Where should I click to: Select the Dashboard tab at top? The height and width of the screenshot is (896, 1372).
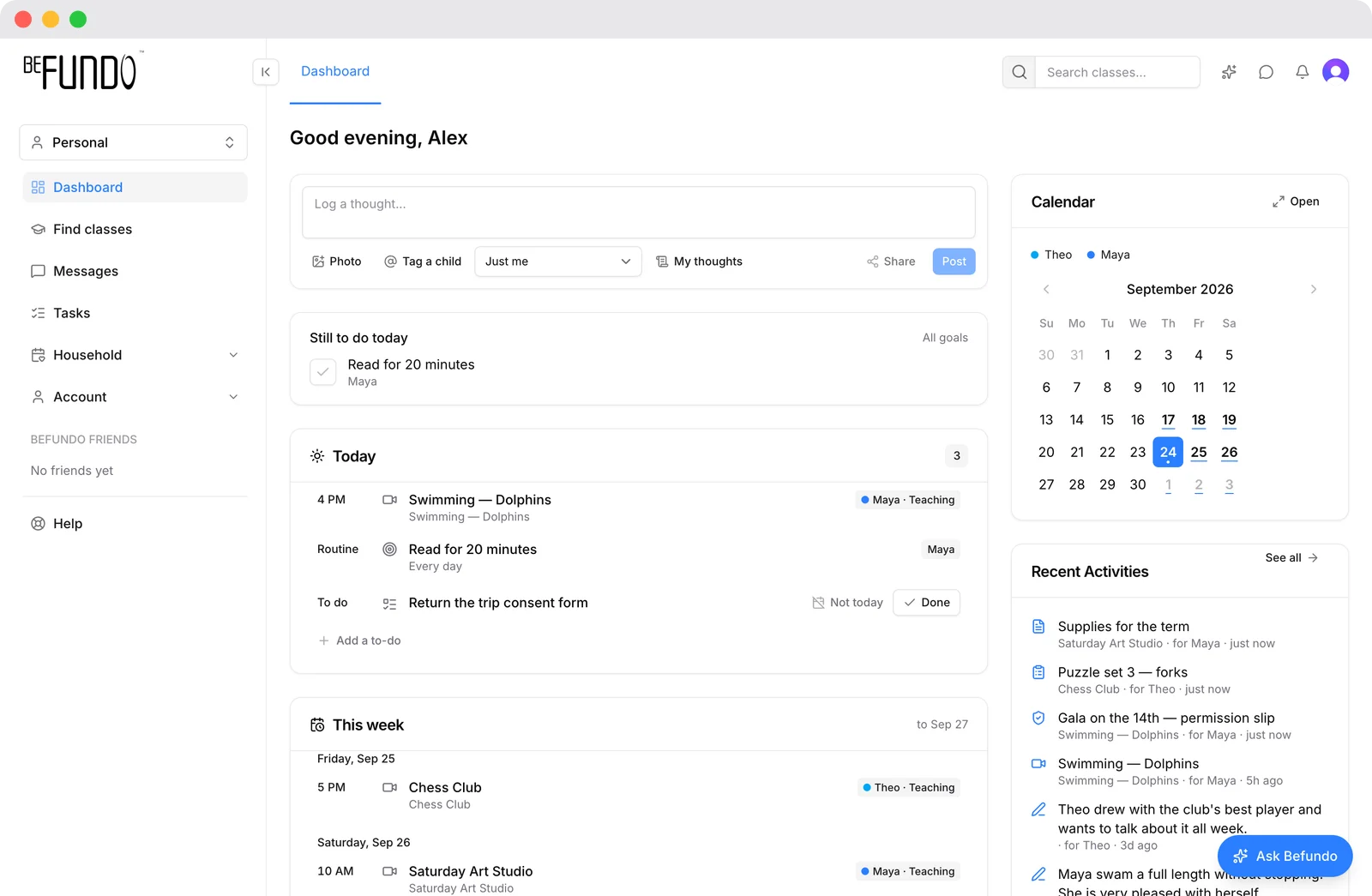[x=335, y=72]
